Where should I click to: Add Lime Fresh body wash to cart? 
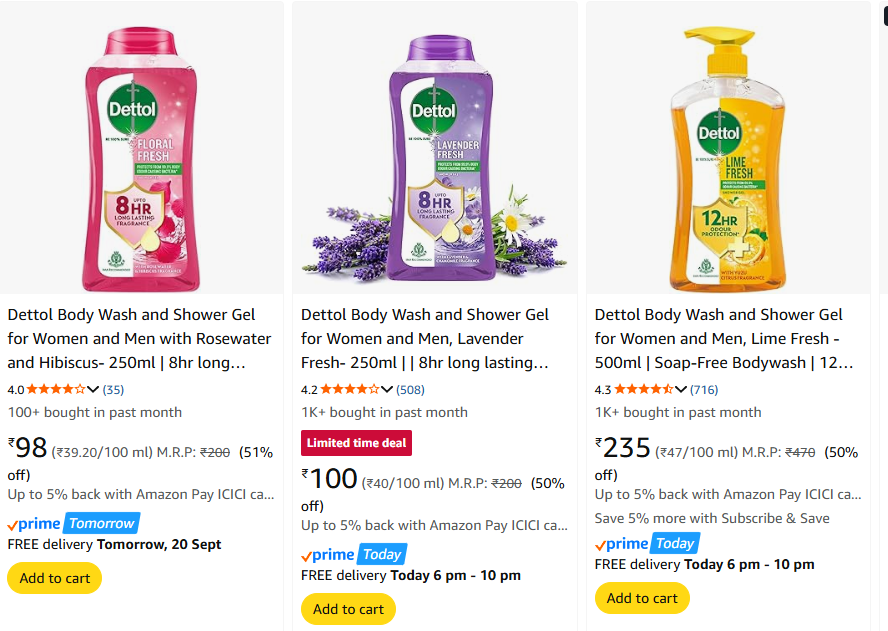coord(642,598)
